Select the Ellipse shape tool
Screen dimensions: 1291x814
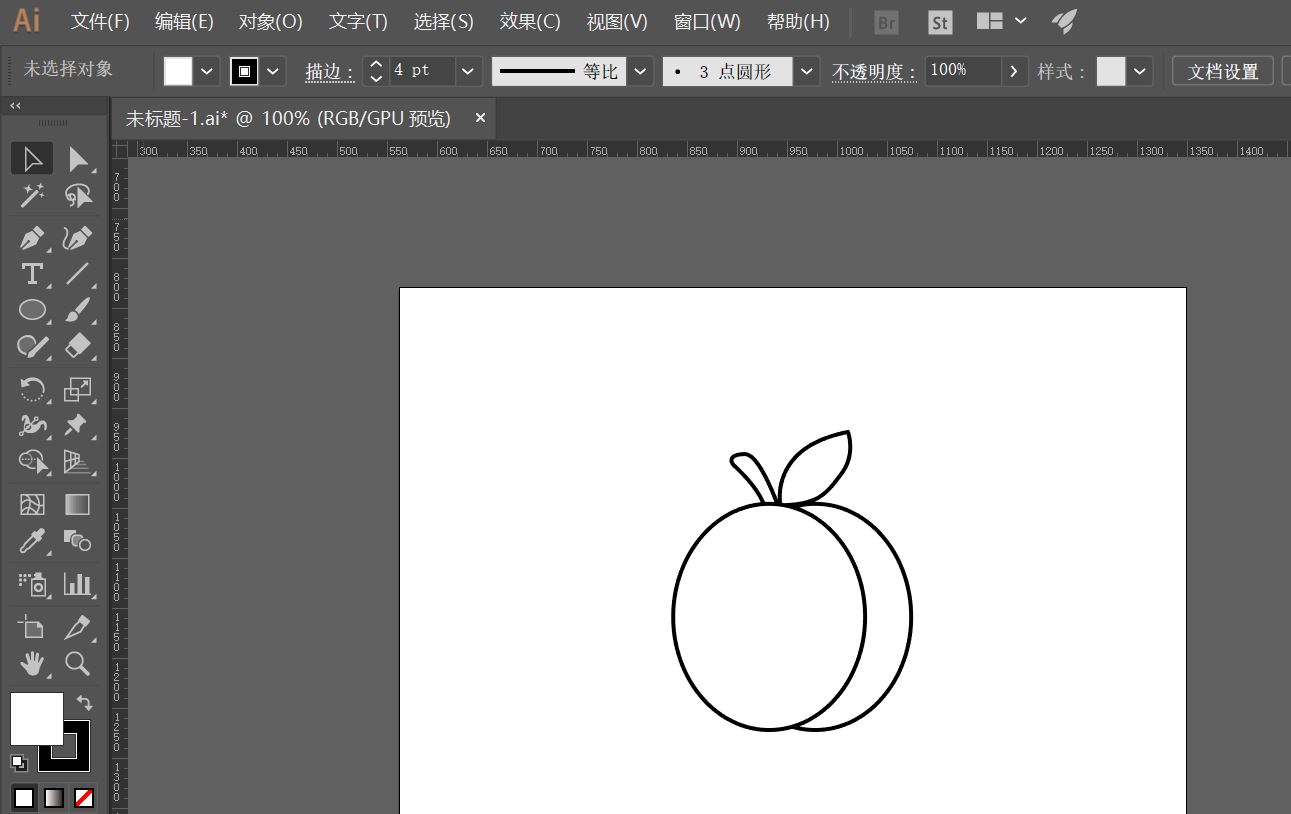(x=31, y=310)
